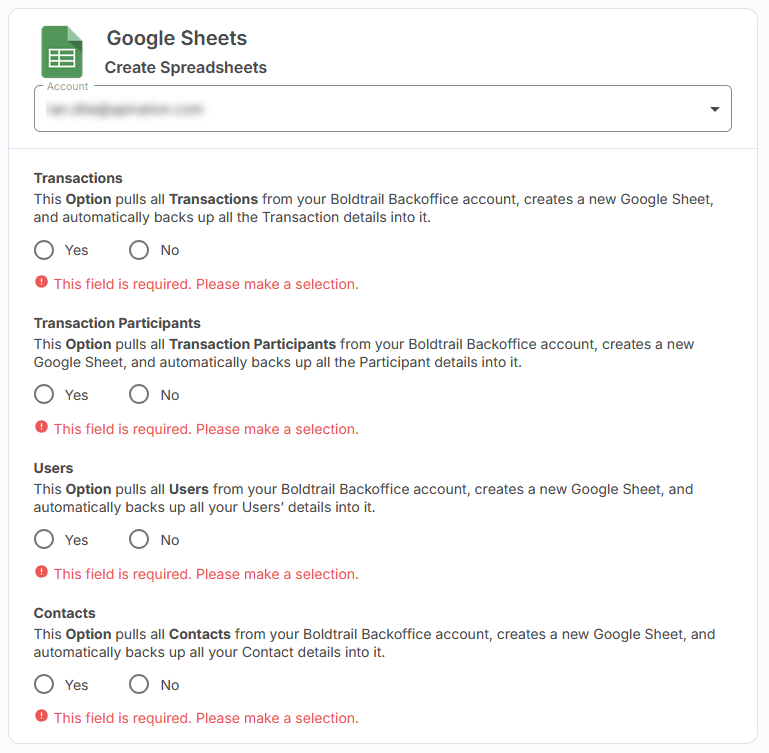Click the Contacts section heading

[x=65, y=613]
